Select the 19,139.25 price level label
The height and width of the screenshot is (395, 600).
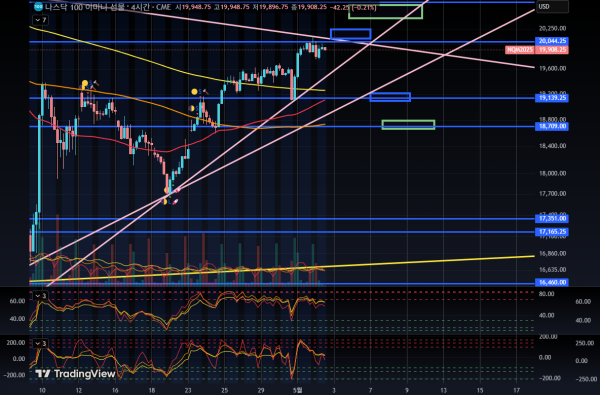point(551,98)
